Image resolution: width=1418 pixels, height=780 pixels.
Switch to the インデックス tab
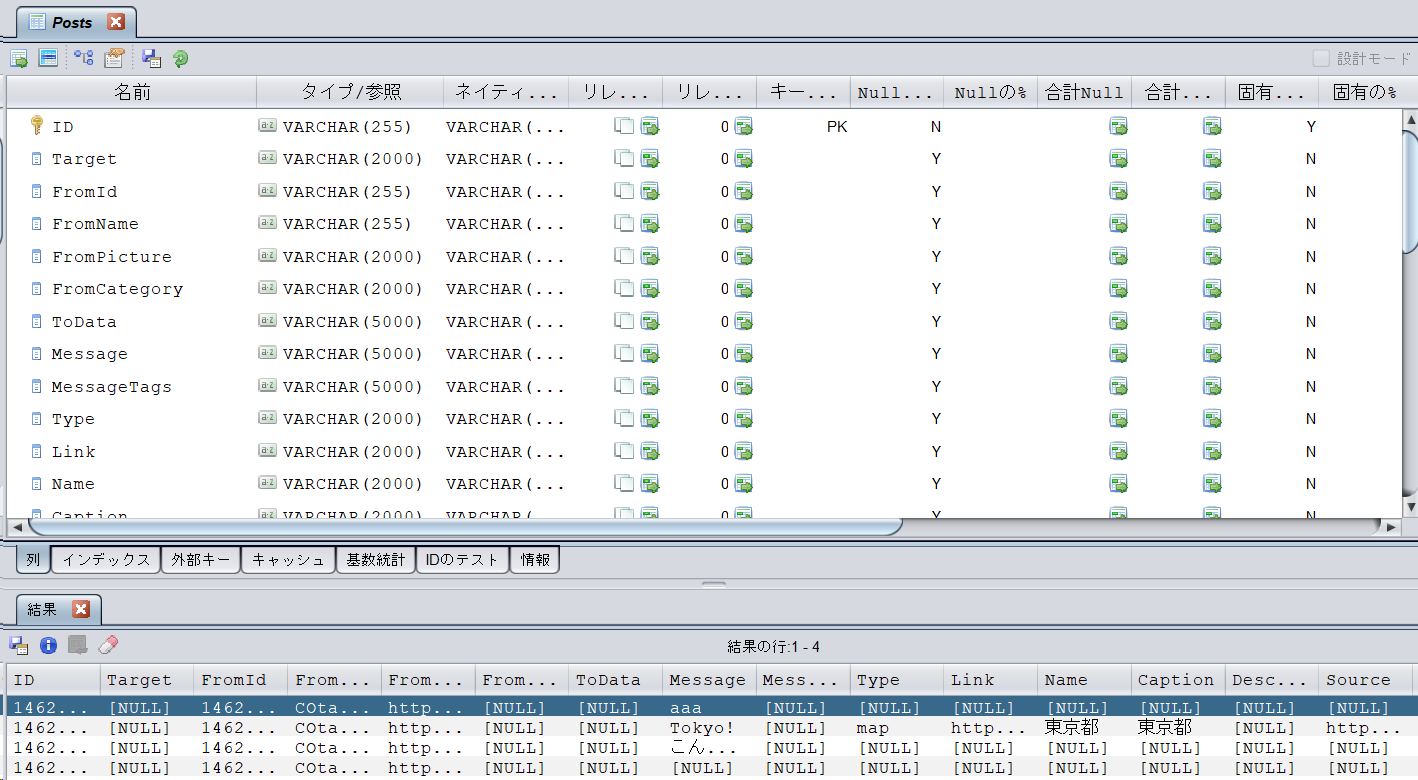pos(106,560)
